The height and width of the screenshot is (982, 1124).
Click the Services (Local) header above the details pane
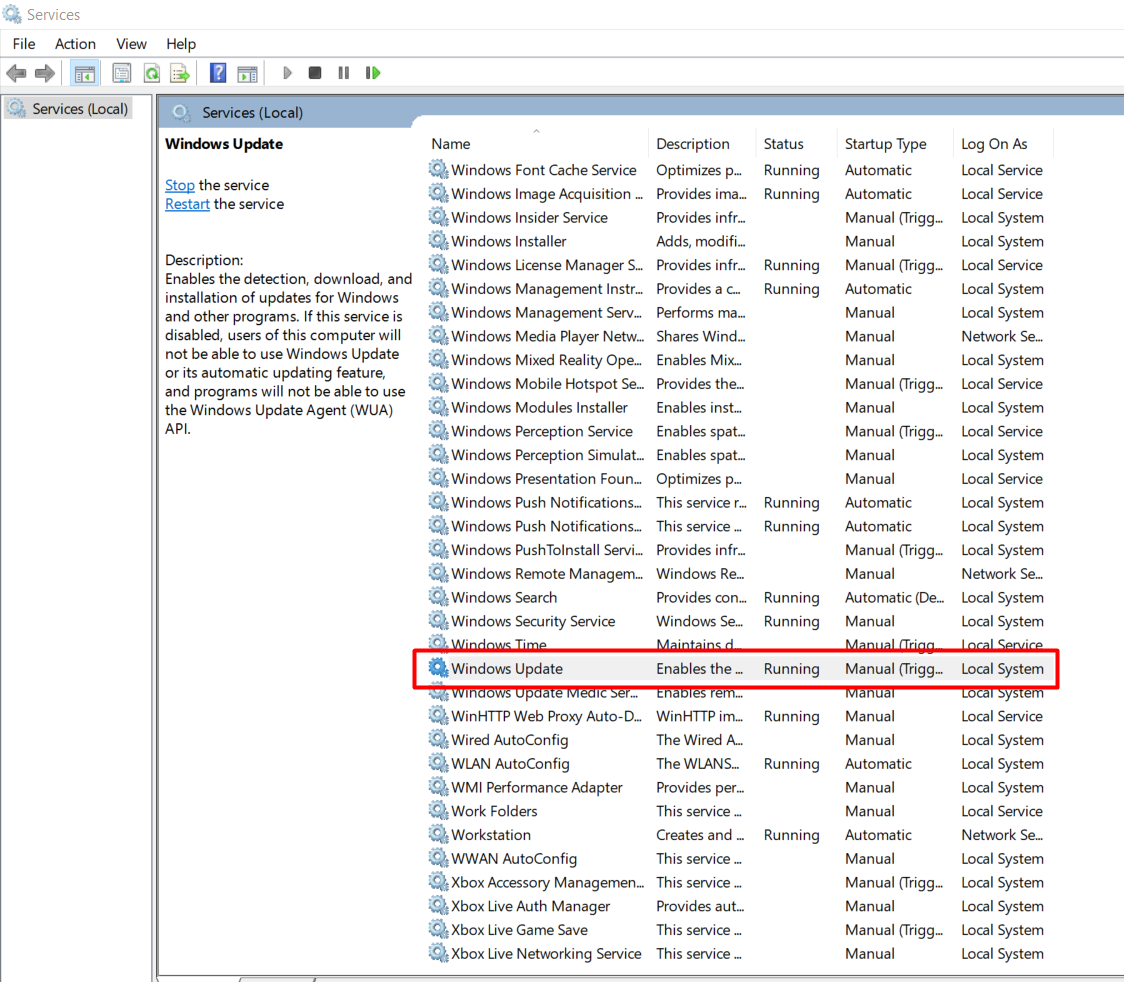pos(252,113)
